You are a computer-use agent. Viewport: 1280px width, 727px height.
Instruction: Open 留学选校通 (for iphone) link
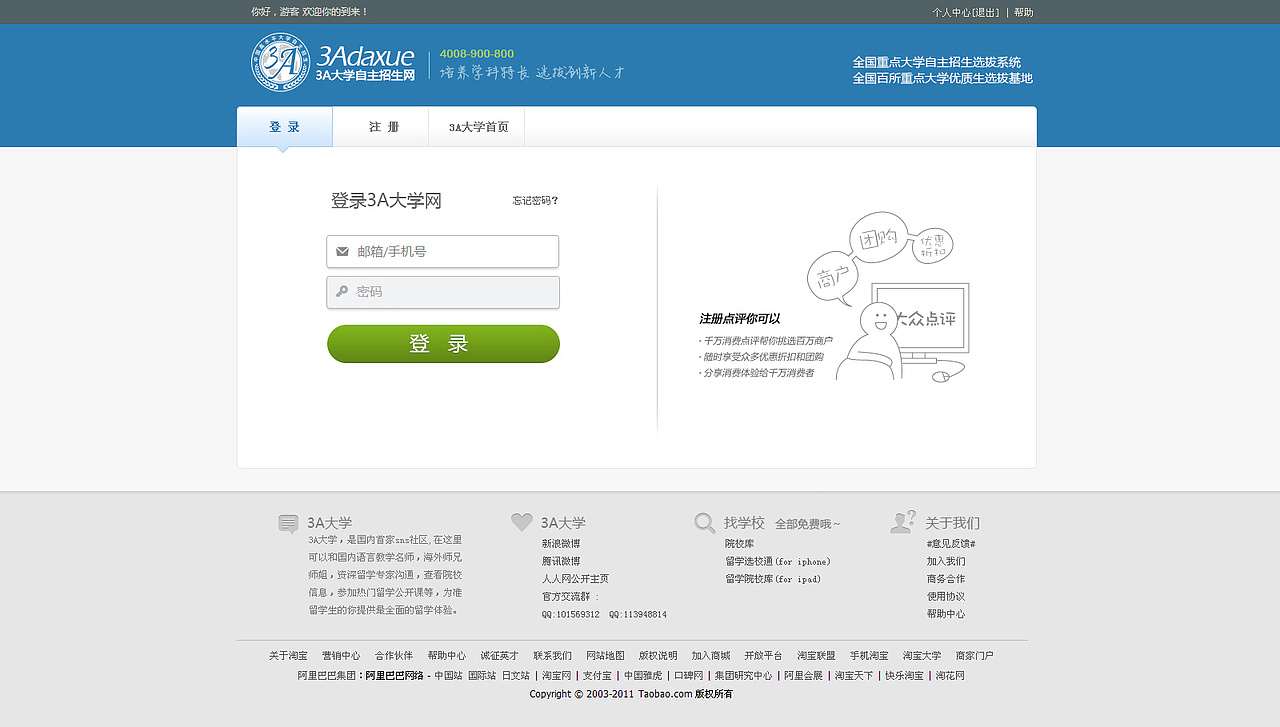[x=778, y=562]
